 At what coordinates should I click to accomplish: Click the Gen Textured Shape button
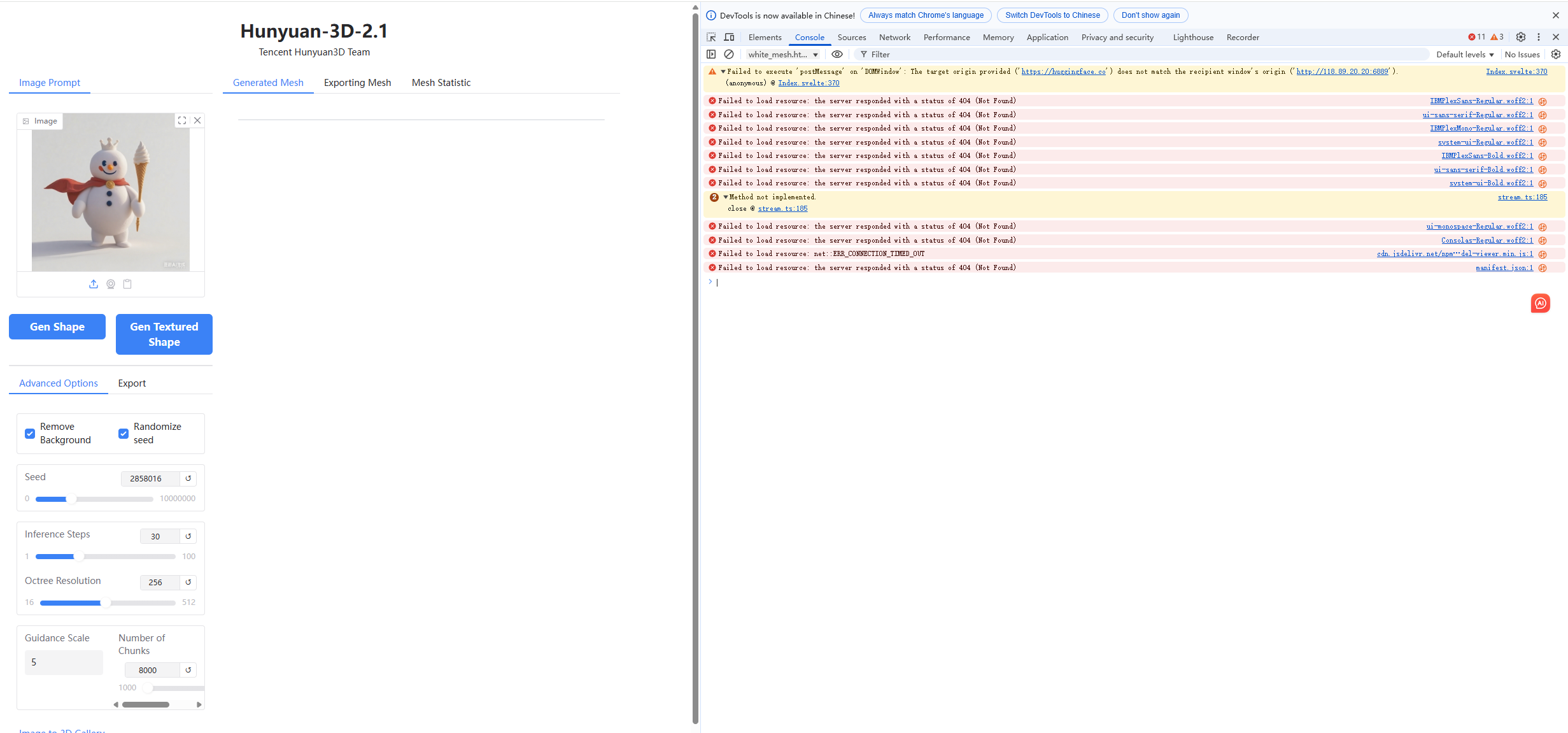coord(164,334)
